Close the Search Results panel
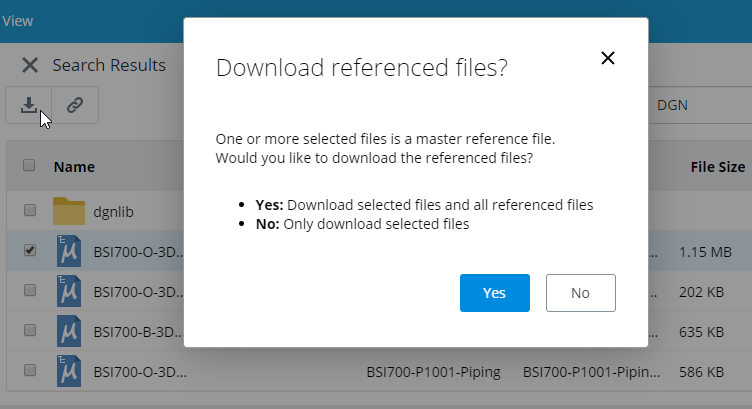This screenshot has height=409, width=752. pos(30,65)
